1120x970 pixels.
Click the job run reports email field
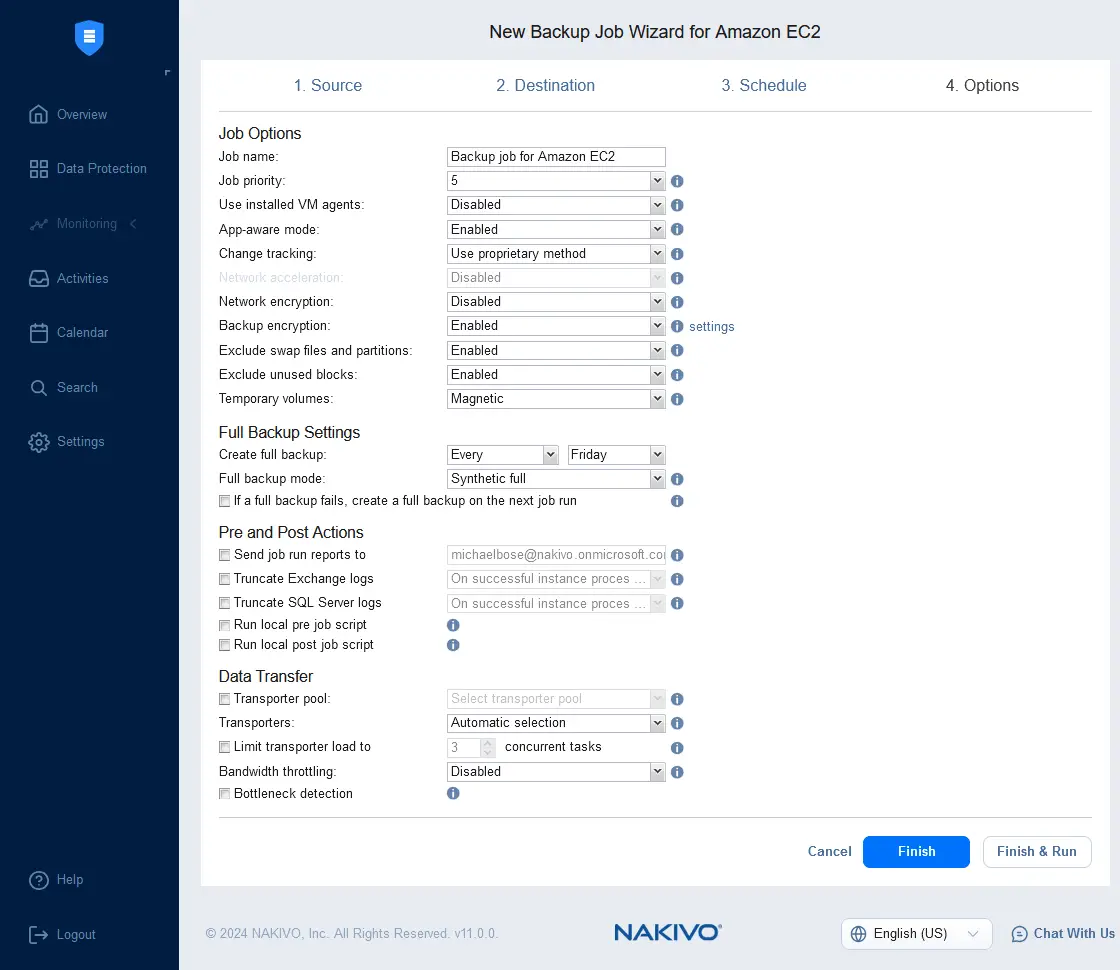coord(556,555)
